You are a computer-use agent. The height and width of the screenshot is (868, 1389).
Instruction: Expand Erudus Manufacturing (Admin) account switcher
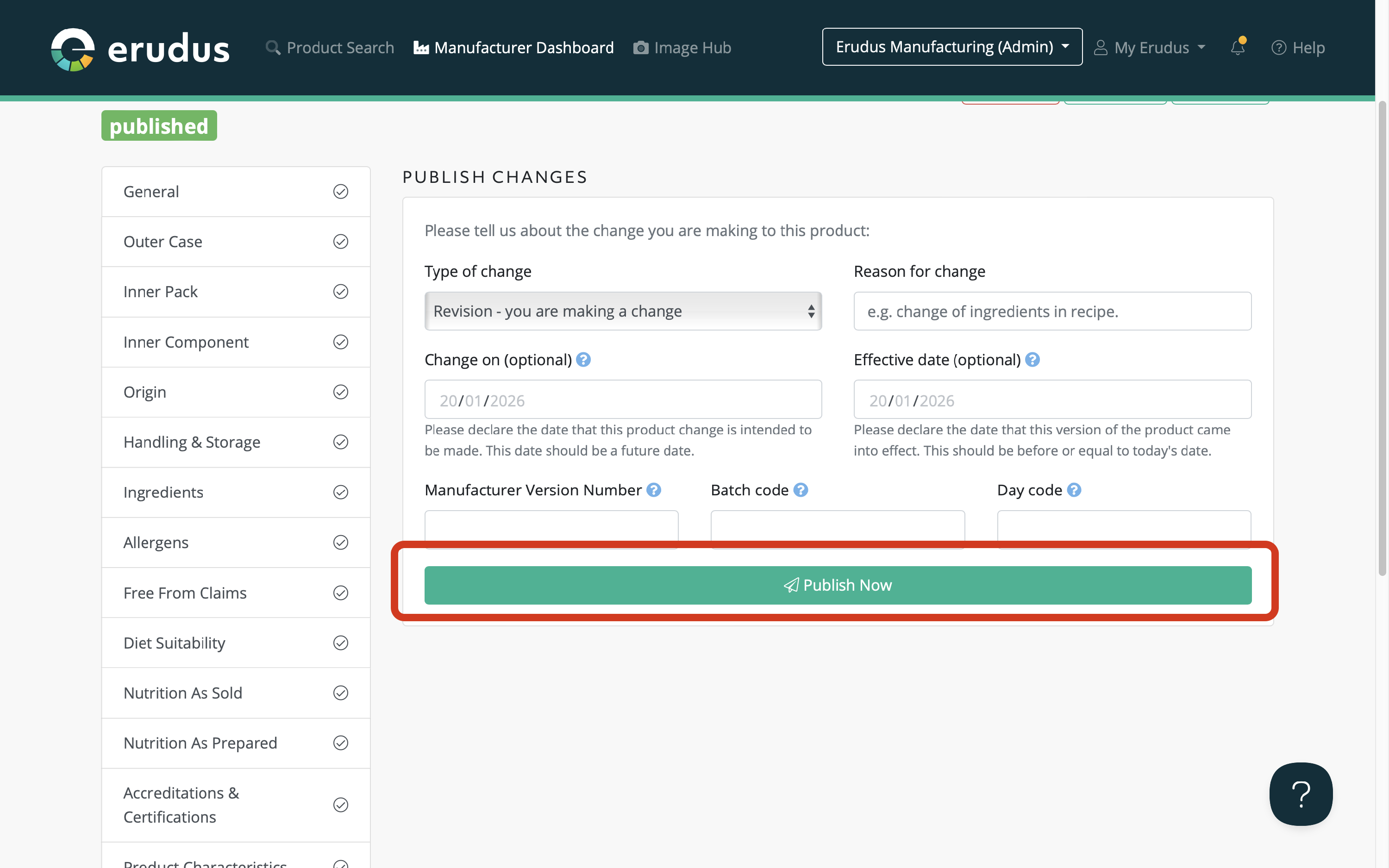[951, 47]
